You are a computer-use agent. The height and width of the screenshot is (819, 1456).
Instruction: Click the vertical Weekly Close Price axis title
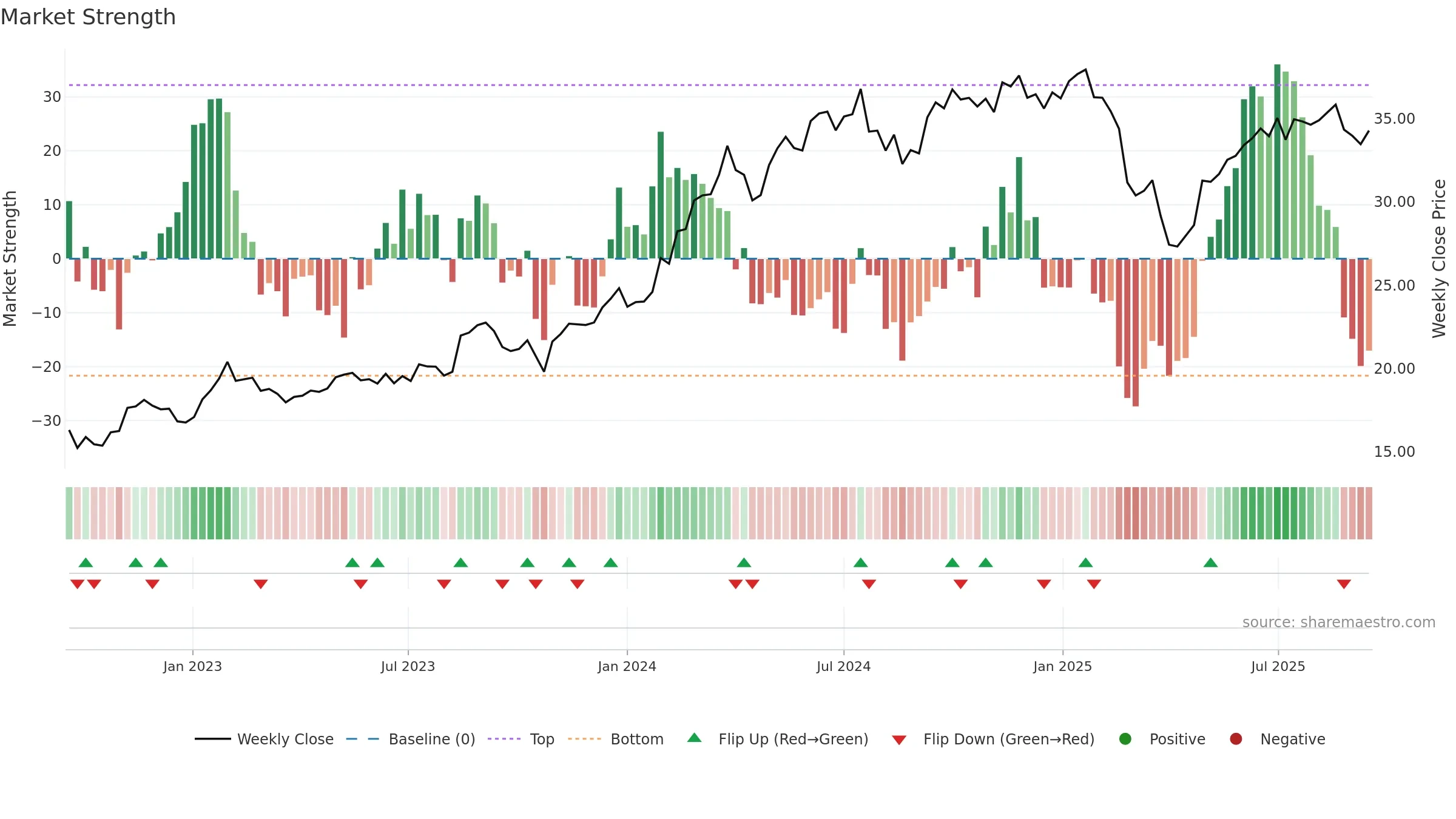pyautogui.click(x=1439, y=258)
